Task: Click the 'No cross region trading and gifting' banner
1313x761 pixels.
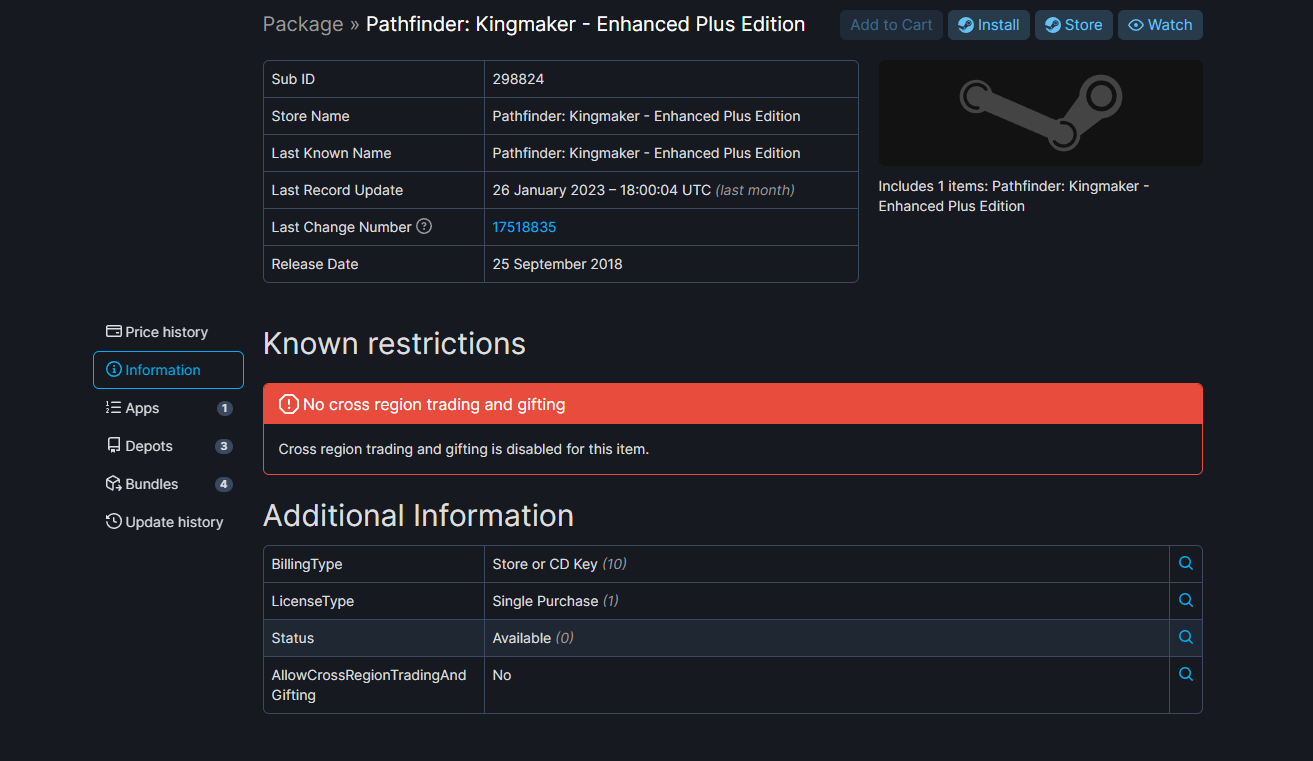Action: (733, 404)
